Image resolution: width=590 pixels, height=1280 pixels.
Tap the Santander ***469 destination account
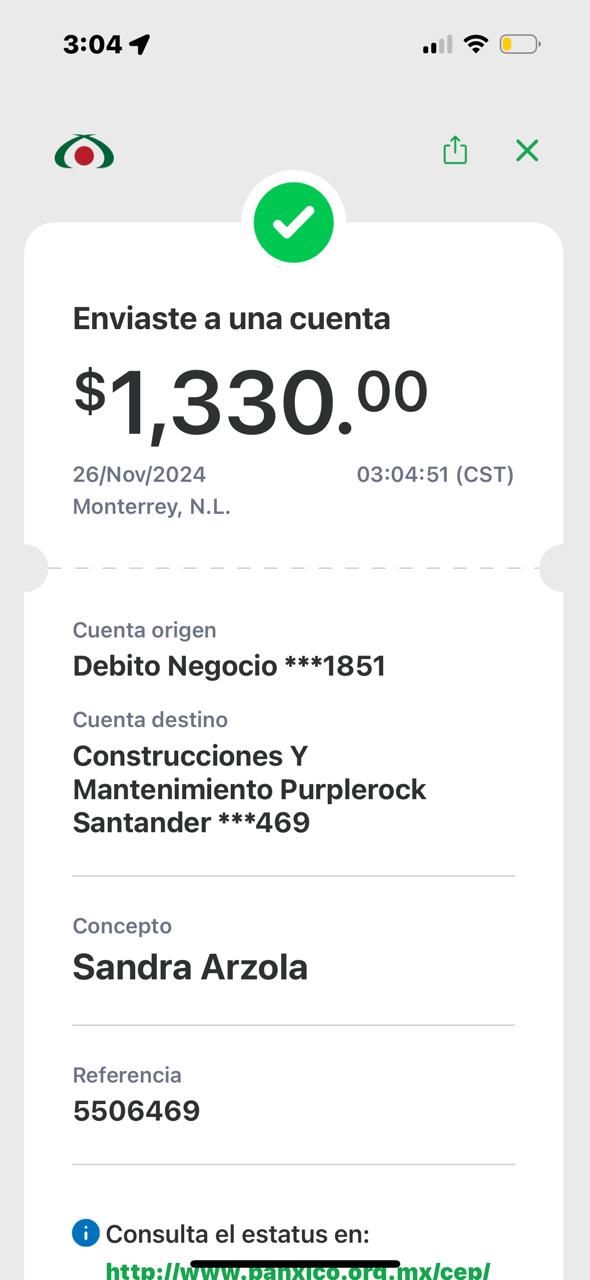point(191,823)
